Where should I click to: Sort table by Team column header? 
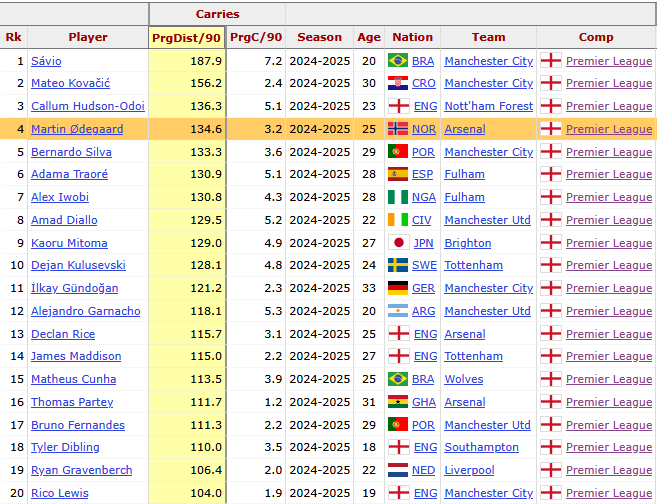pyautogui.click(x=489, y=37)
